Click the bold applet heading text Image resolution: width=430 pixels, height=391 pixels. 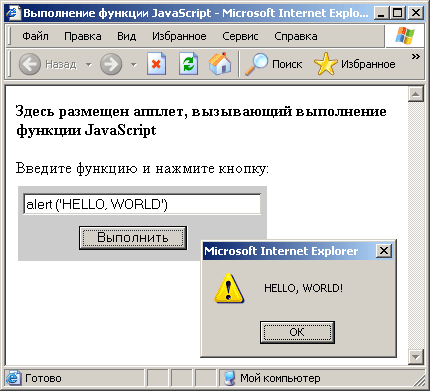point(201,121)
